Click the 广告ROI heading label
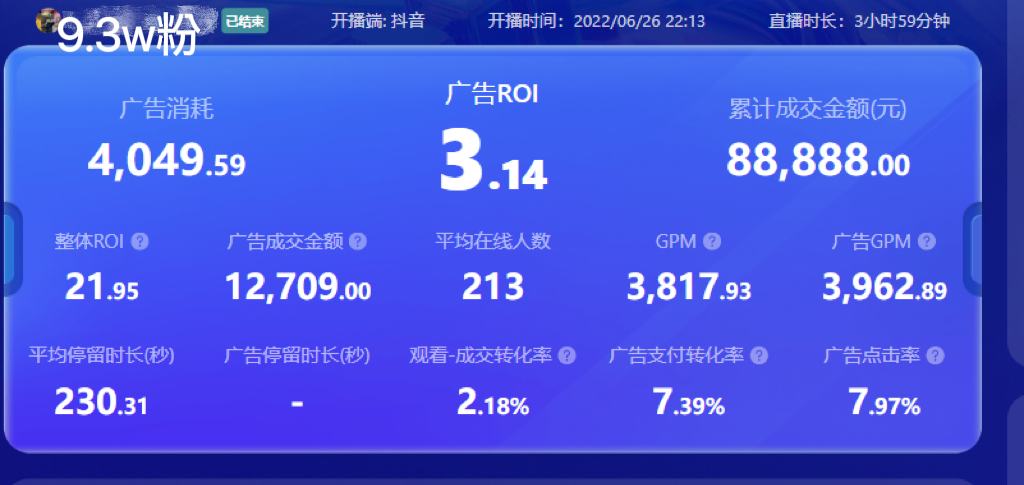 (492, 94)
